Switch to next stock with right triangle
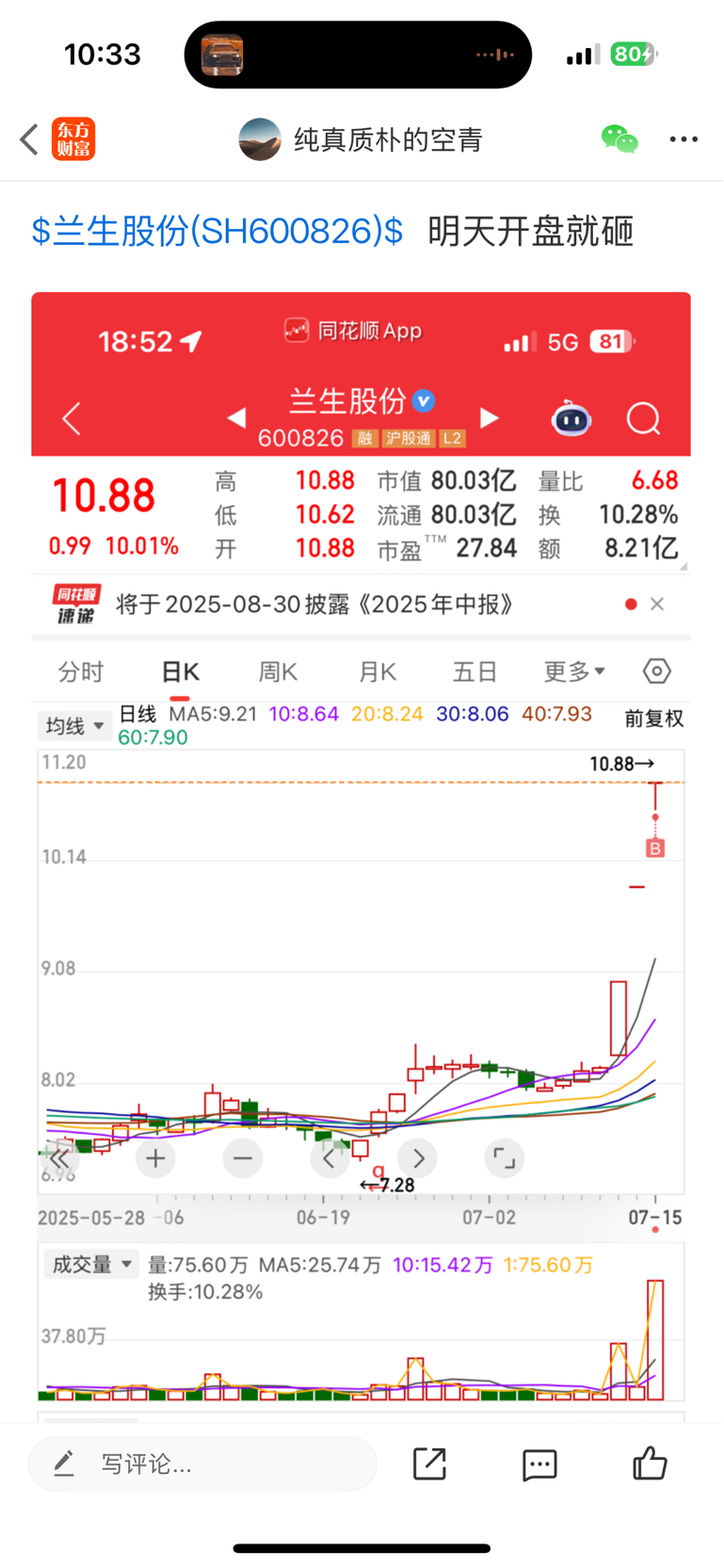 click(490, 417)
